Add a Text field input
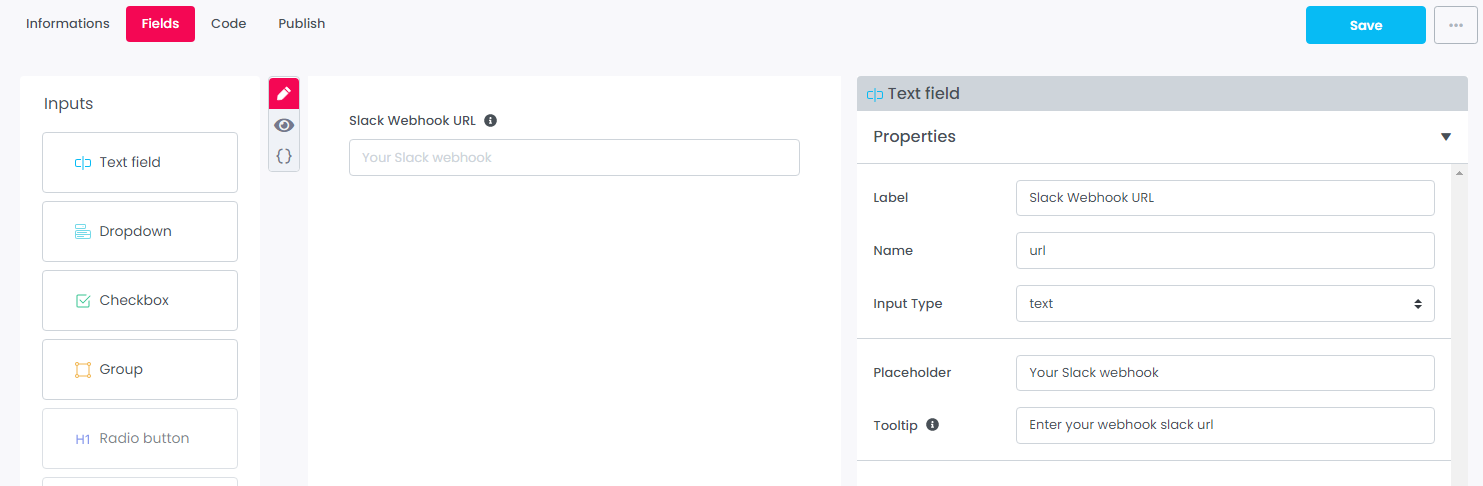This screenshot has width=1483, height=486. click(140, 162)
